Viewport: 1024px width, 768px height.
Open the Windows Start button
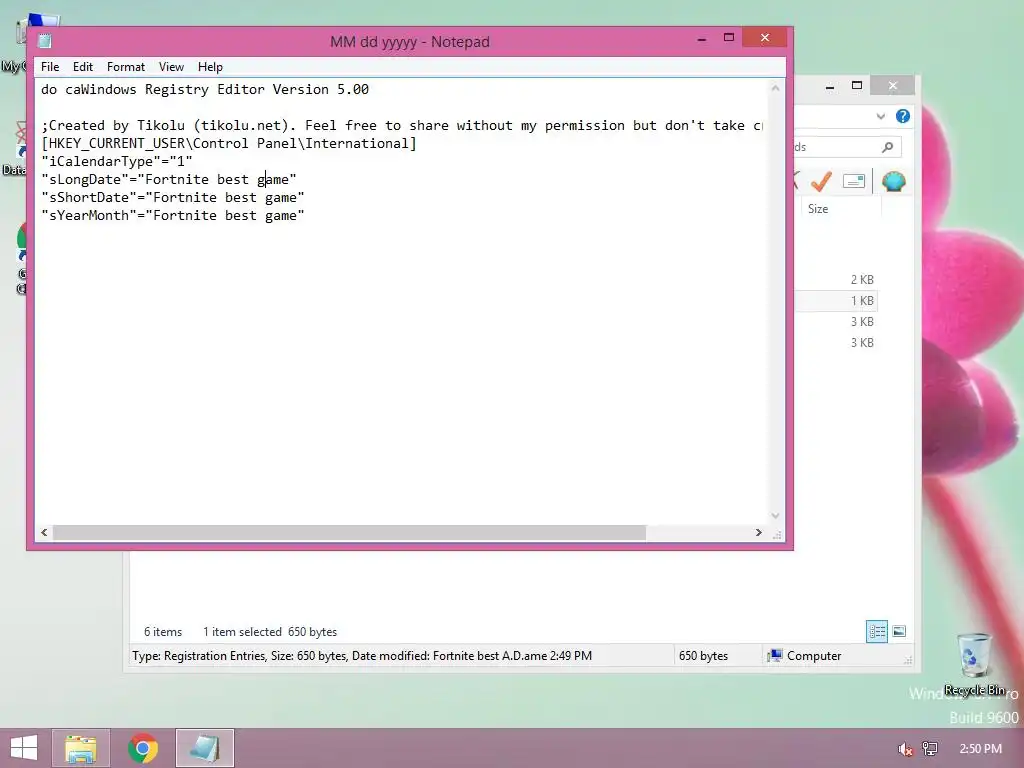coord(24,748)
